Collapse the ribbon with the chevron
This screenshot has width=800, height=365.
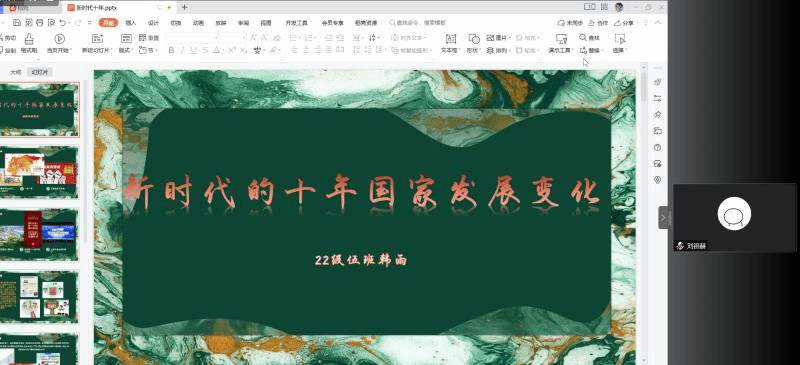tap(658, 23)
